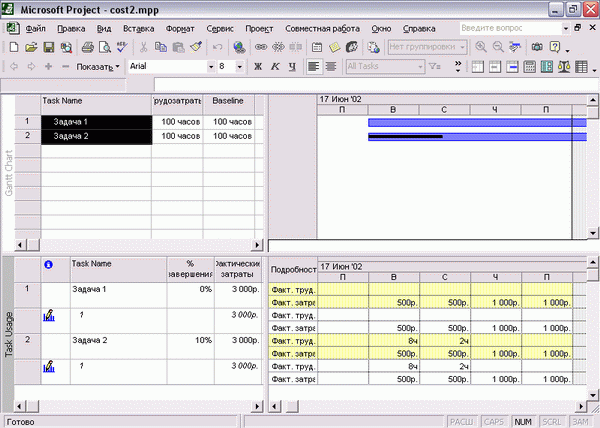600x428 pixels.
Task: Click in the Введите вопрос field
Action: pos(510,28)
